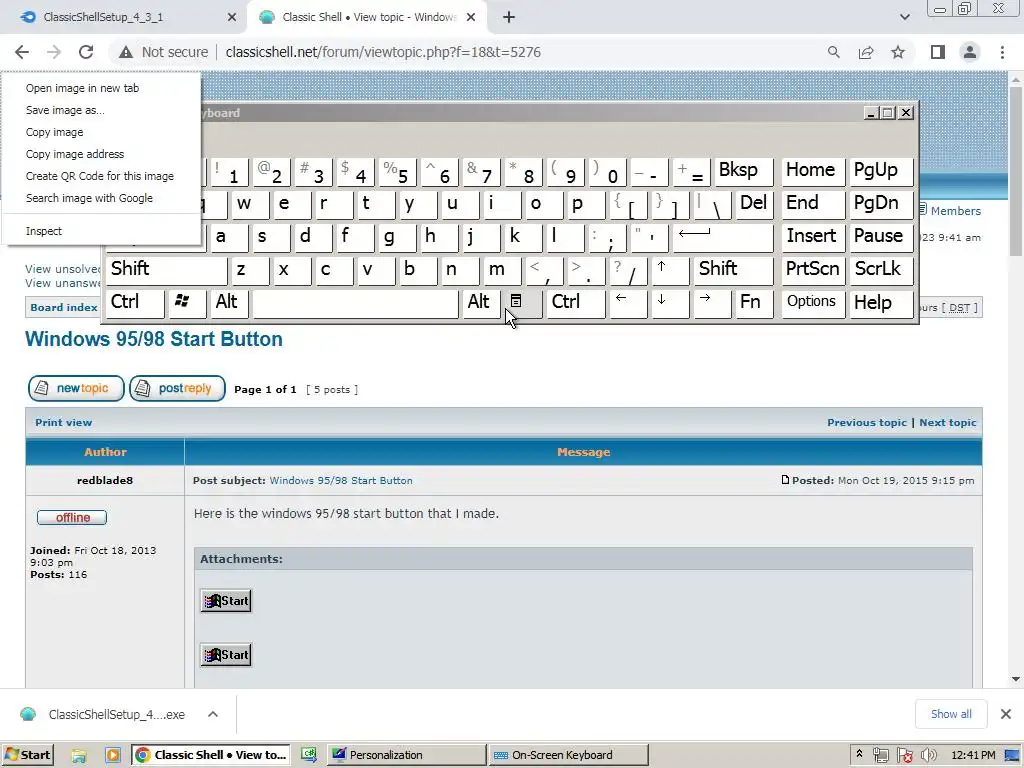The image size is (1024, 768).
Task: Go back to the previous page in Chrome
Action: [22, 52]
